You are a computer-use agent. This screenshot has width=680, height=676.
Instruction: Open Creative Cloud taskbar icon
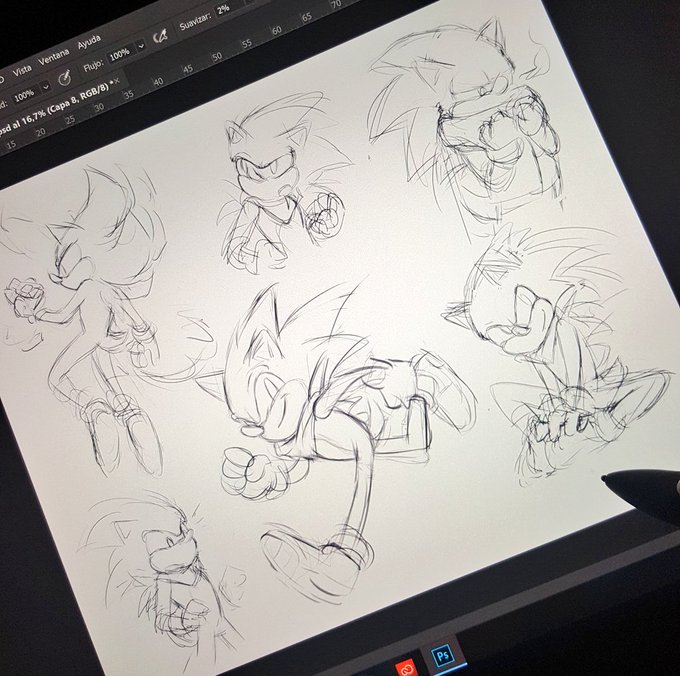pyautogui.click(x=407, y=669)
